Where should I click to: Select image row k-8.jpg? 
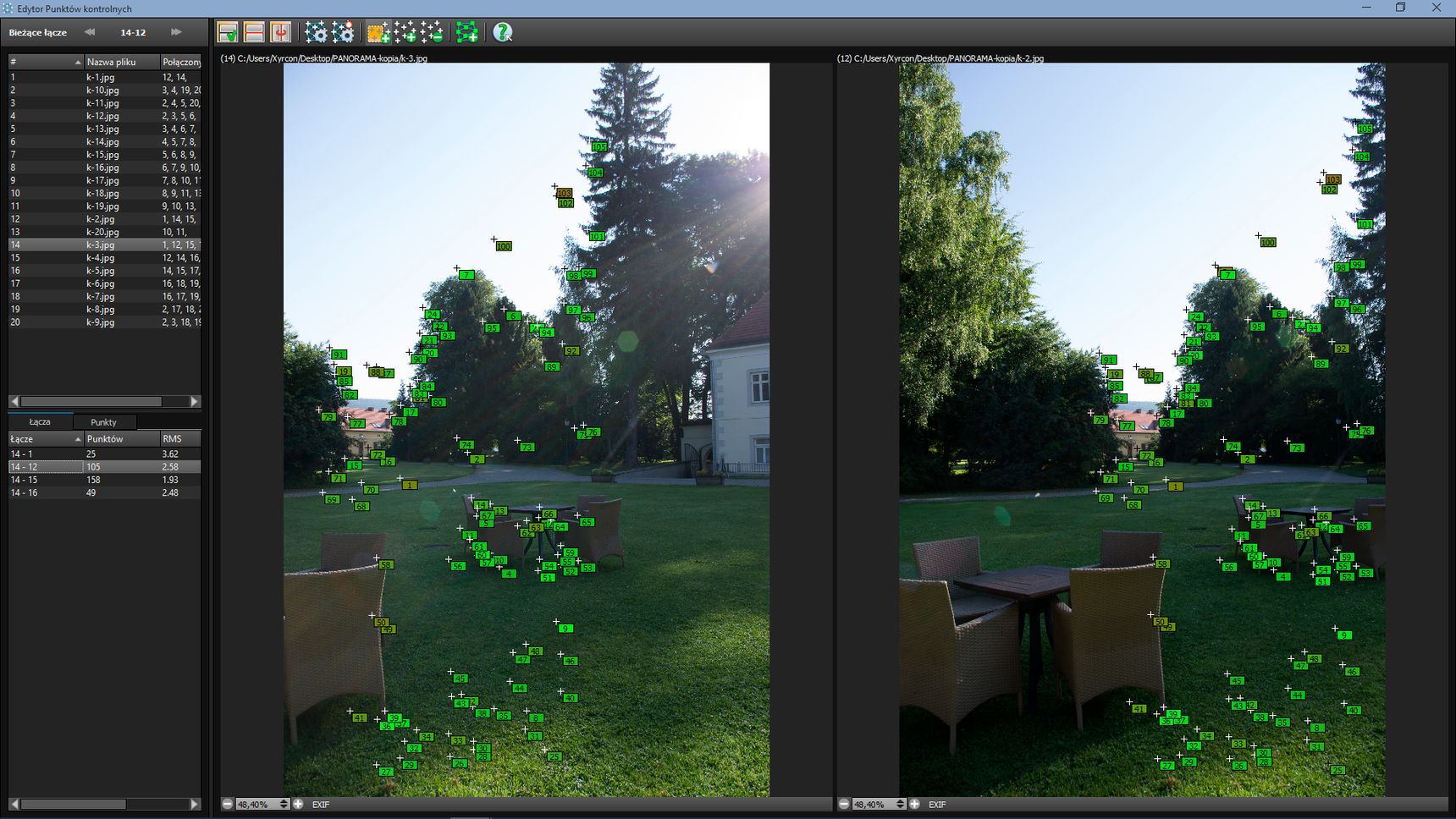coord(105,309)
